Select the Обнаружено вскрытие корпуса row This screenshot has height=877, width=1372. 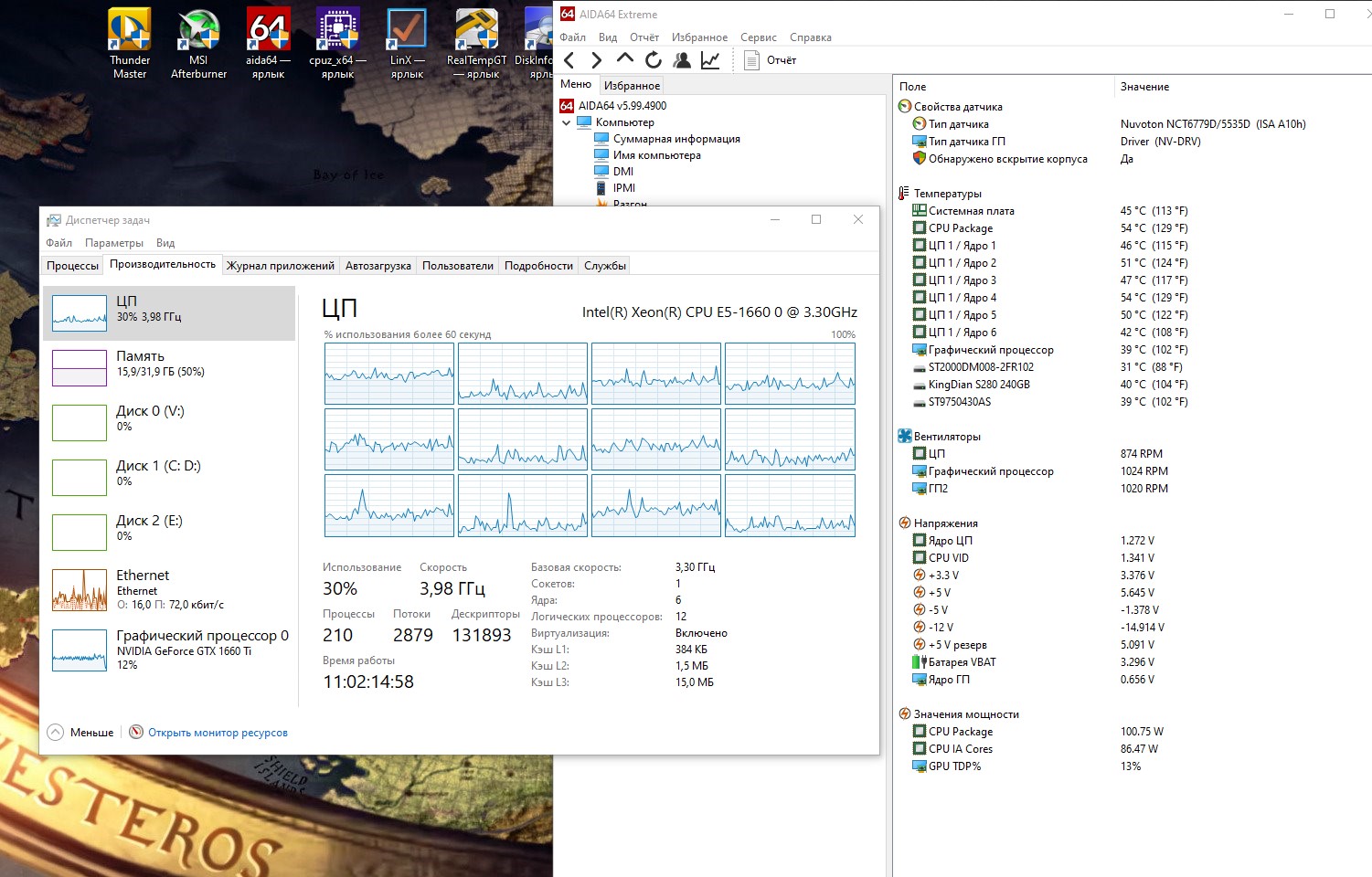[1132, 159]
